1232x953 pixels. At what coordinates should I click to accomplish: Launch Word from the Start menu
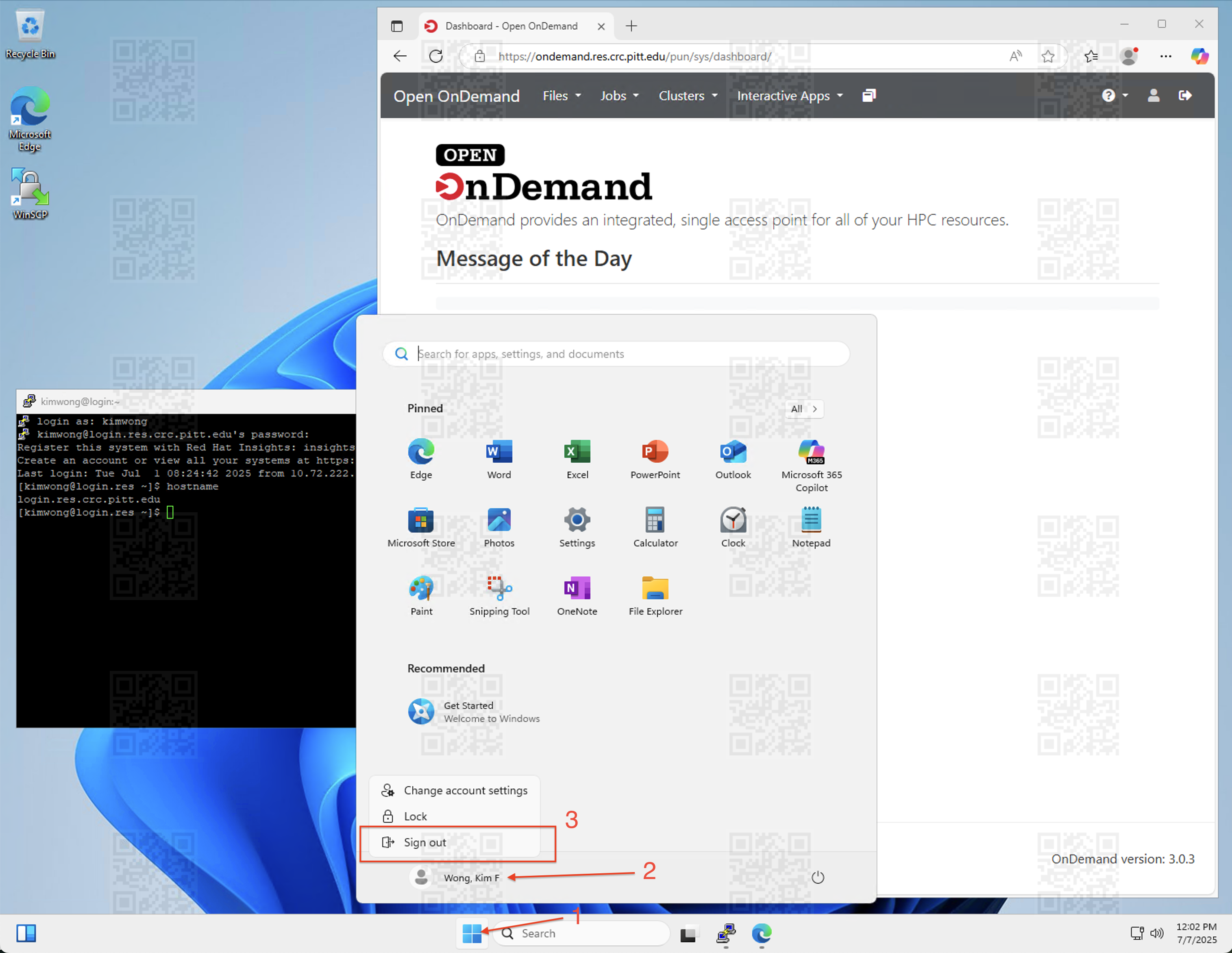tap(498, 459)
